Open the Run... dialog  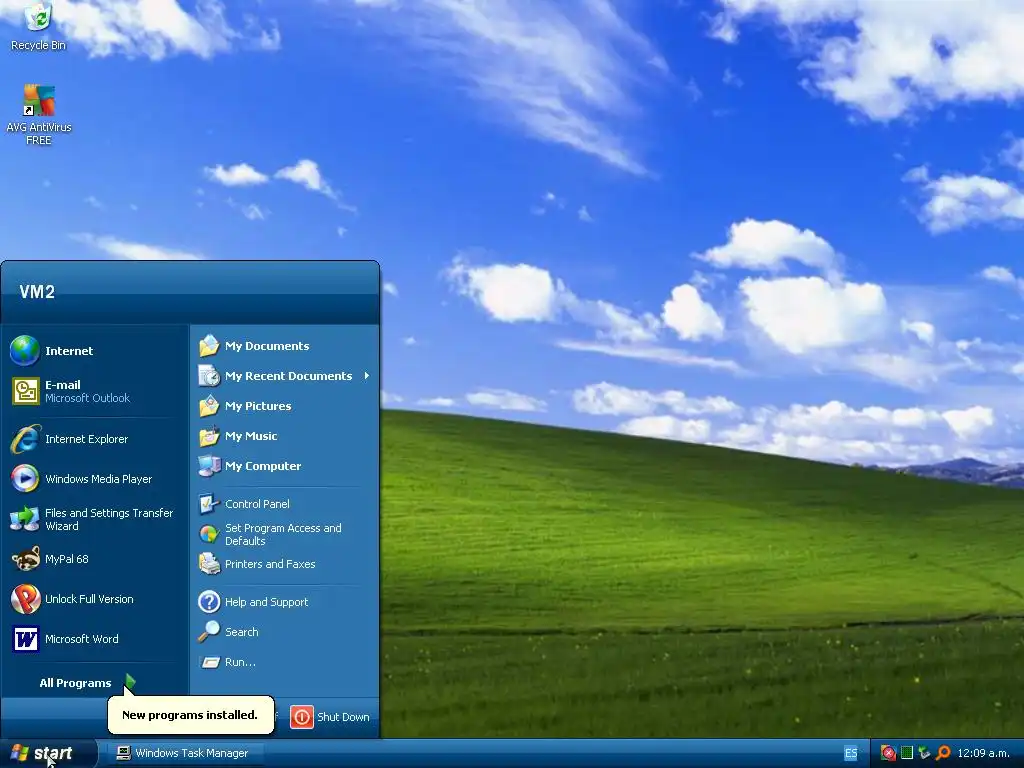point(284,662)
